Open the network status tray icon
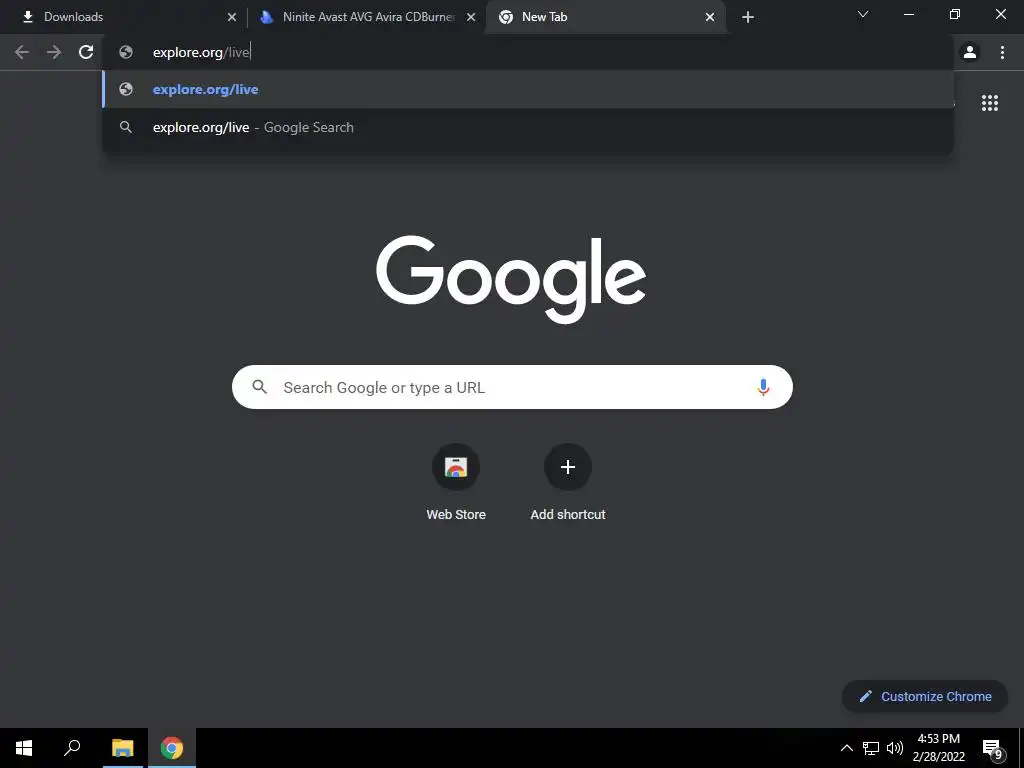Image resolution: width=1024 pixels, height=768 pixels. (x=871, y=748)
